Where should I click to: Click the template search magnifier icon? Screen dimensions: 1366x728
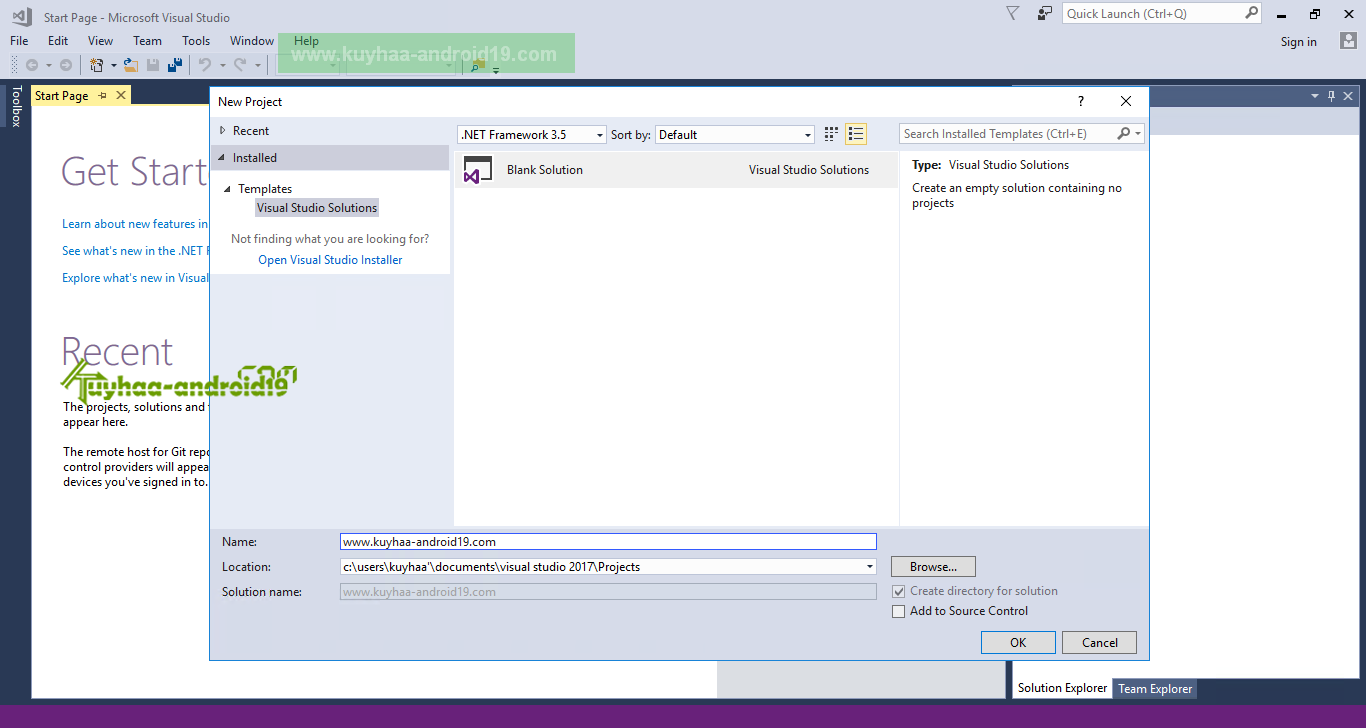point(1124,134)
